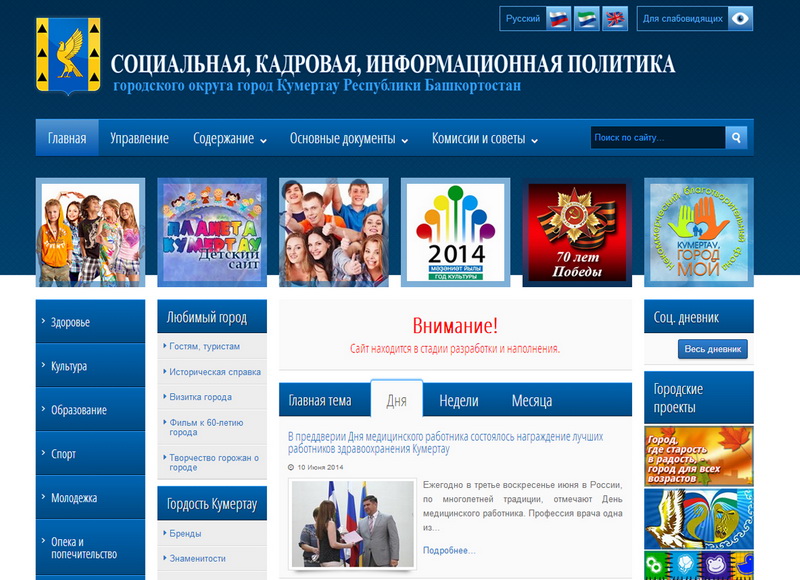Expand the Основные документы dropdown
The width and height of the screenshot is (800, 580).
tap(349, 138)
